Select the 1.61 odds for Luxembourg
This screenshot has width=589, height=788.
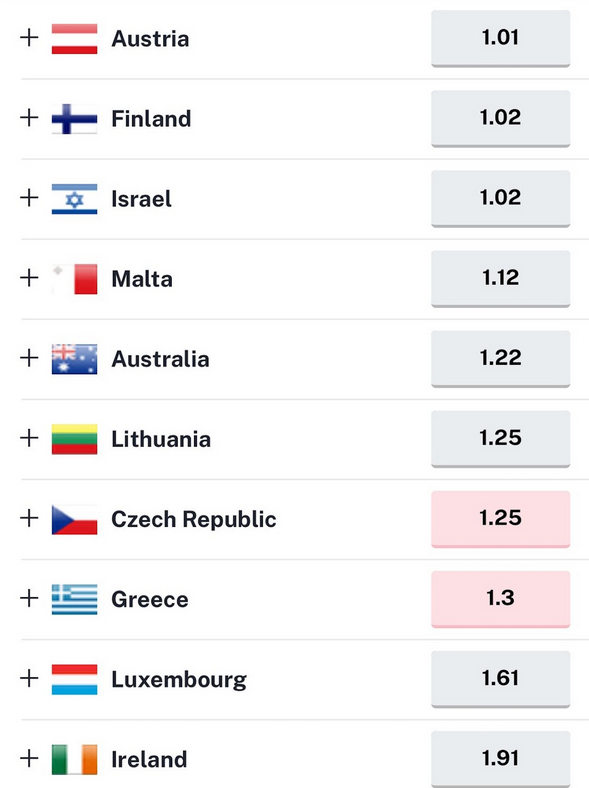(501, 679)
